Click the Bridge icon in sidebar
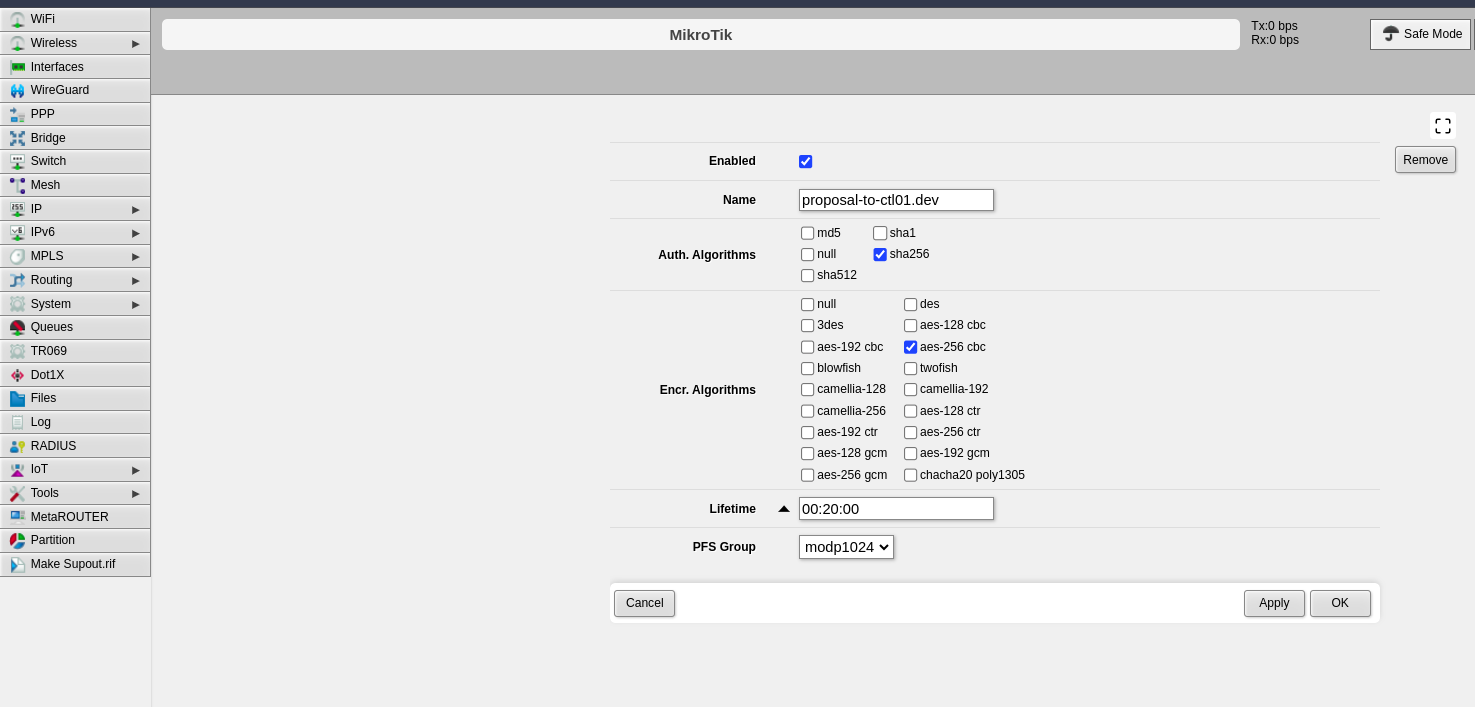Image resolution: width=1475 pixels, height=707 pixels. pyautogui.click(x=17, y=138)
